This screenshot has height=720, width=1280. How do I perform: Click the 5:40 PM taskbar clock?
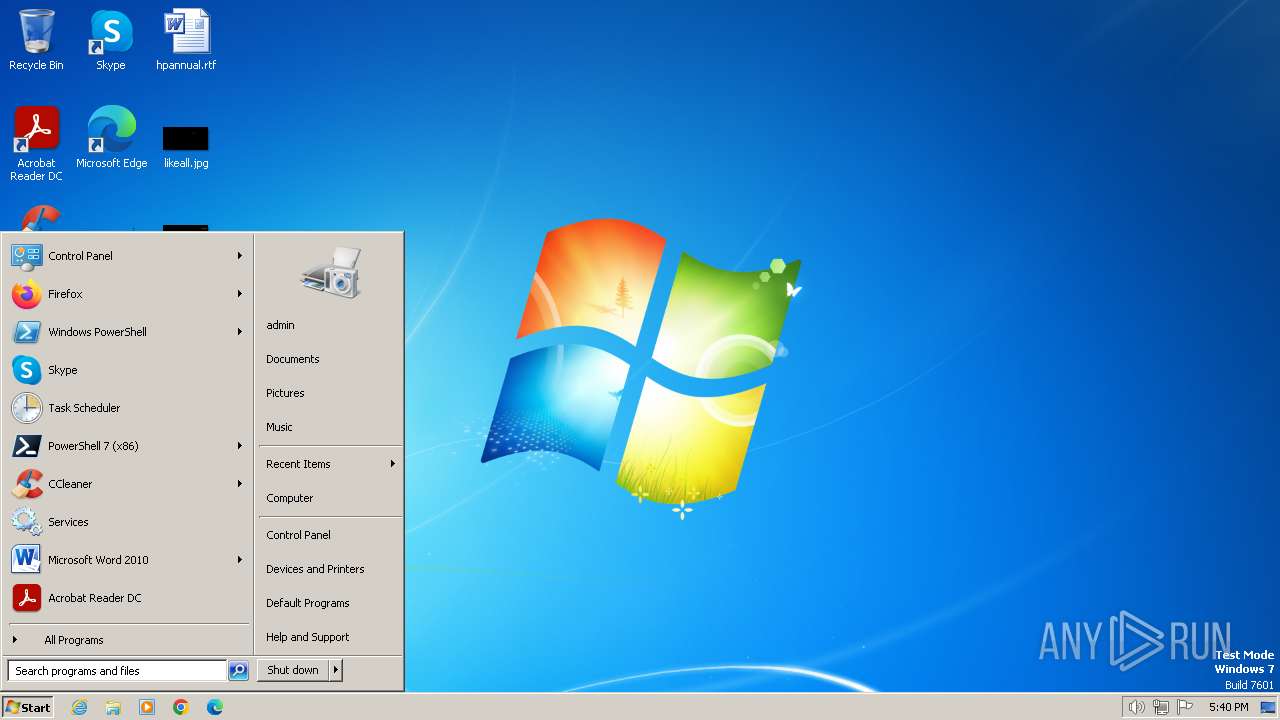[x=1228, y=707]
